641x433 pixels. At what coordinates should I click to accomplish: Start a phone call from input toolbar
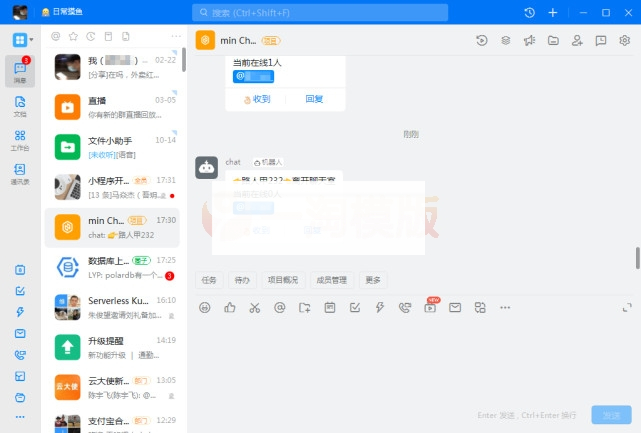[x=405, y=307]
